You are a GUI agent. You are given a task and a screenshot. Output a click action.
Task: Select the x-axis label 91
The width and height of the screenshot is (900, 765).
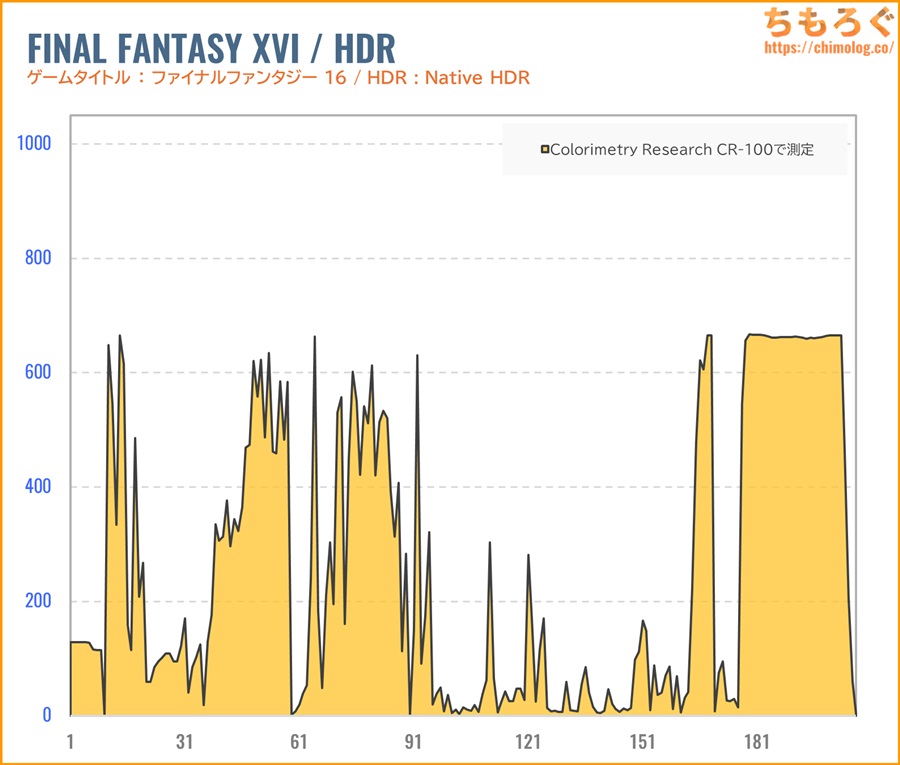[413, 742]
